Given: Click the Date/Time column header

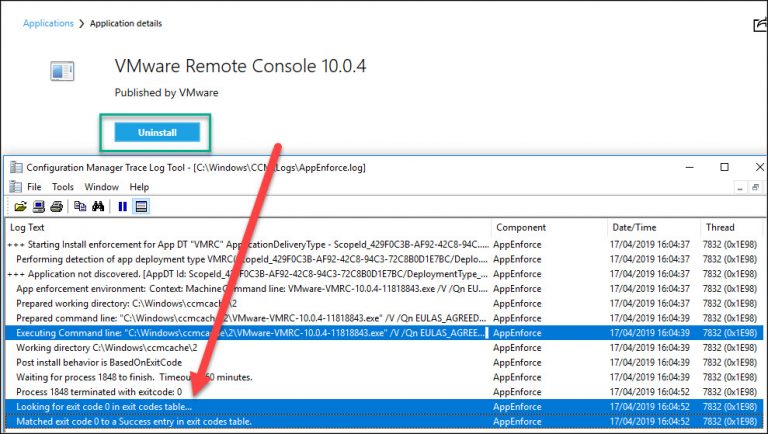Looking at the screenshot, I should pyautogui.click(x=654, y=227).
